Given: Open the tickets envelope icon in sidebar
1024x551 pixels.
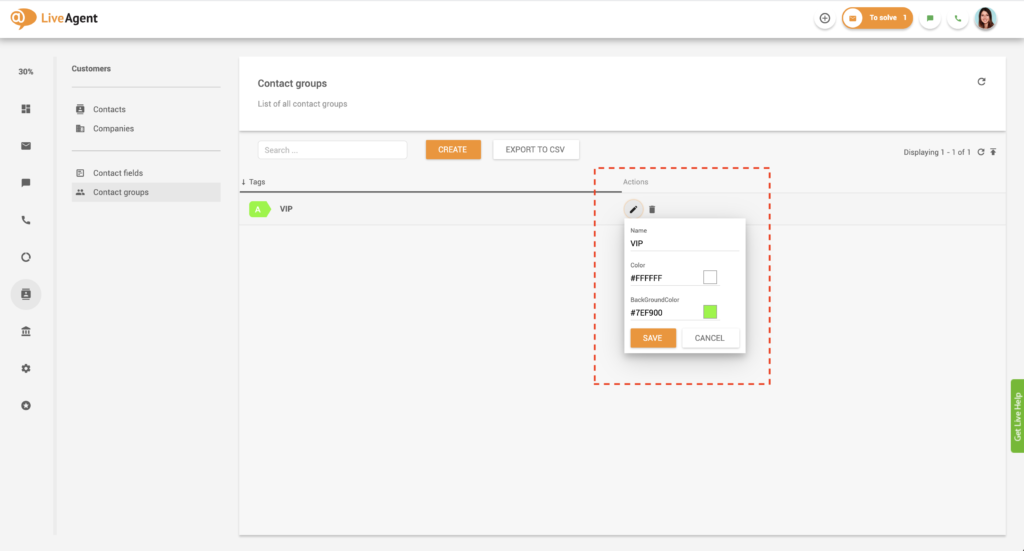Looking at the screenshot, I should (x=26, y=146).
